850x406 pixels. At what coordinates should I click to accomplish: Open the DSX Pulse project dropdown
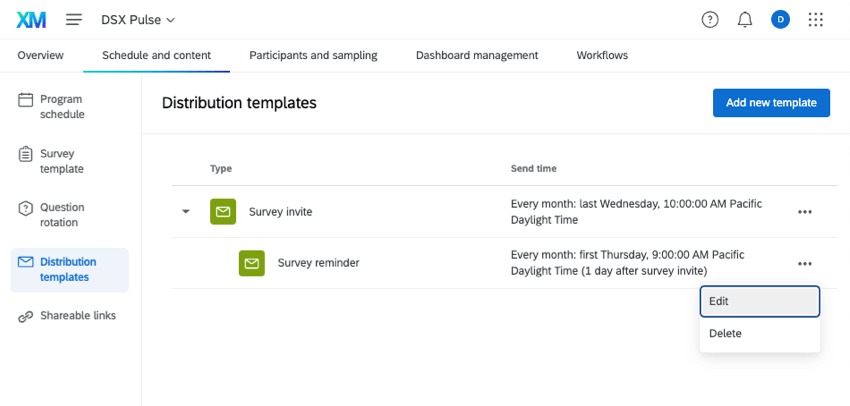pos(138,20)
